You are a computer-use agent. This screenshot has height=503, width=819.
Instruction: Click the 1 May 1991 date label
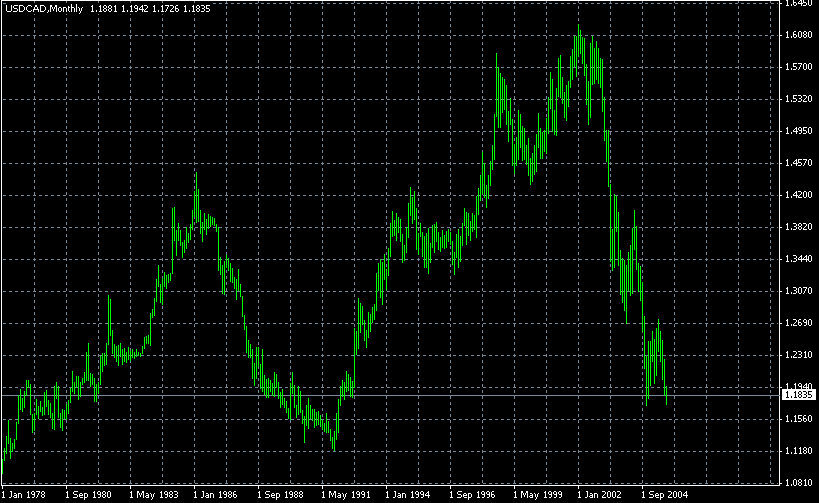pyautogui.click(x=346, y=495)
